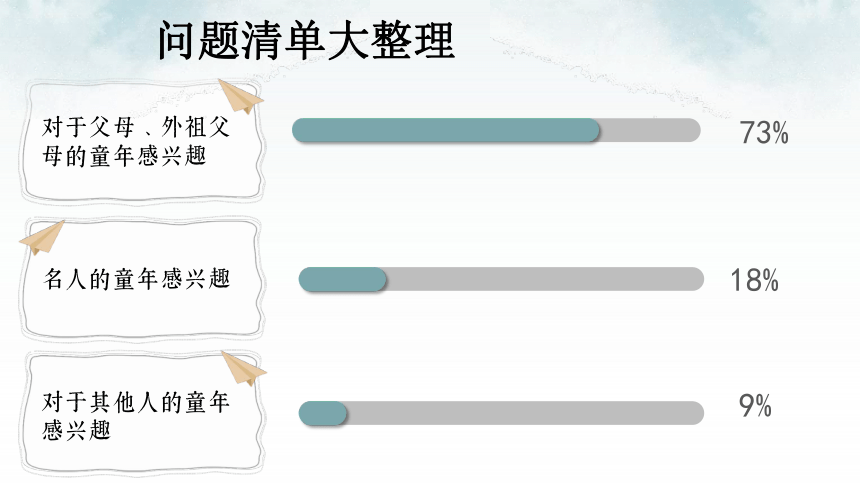Viewport: 860px width, 484px height.
Task: Click the text 对于父母、外祖父母的童年感兴趣
Action: (136, 142)
